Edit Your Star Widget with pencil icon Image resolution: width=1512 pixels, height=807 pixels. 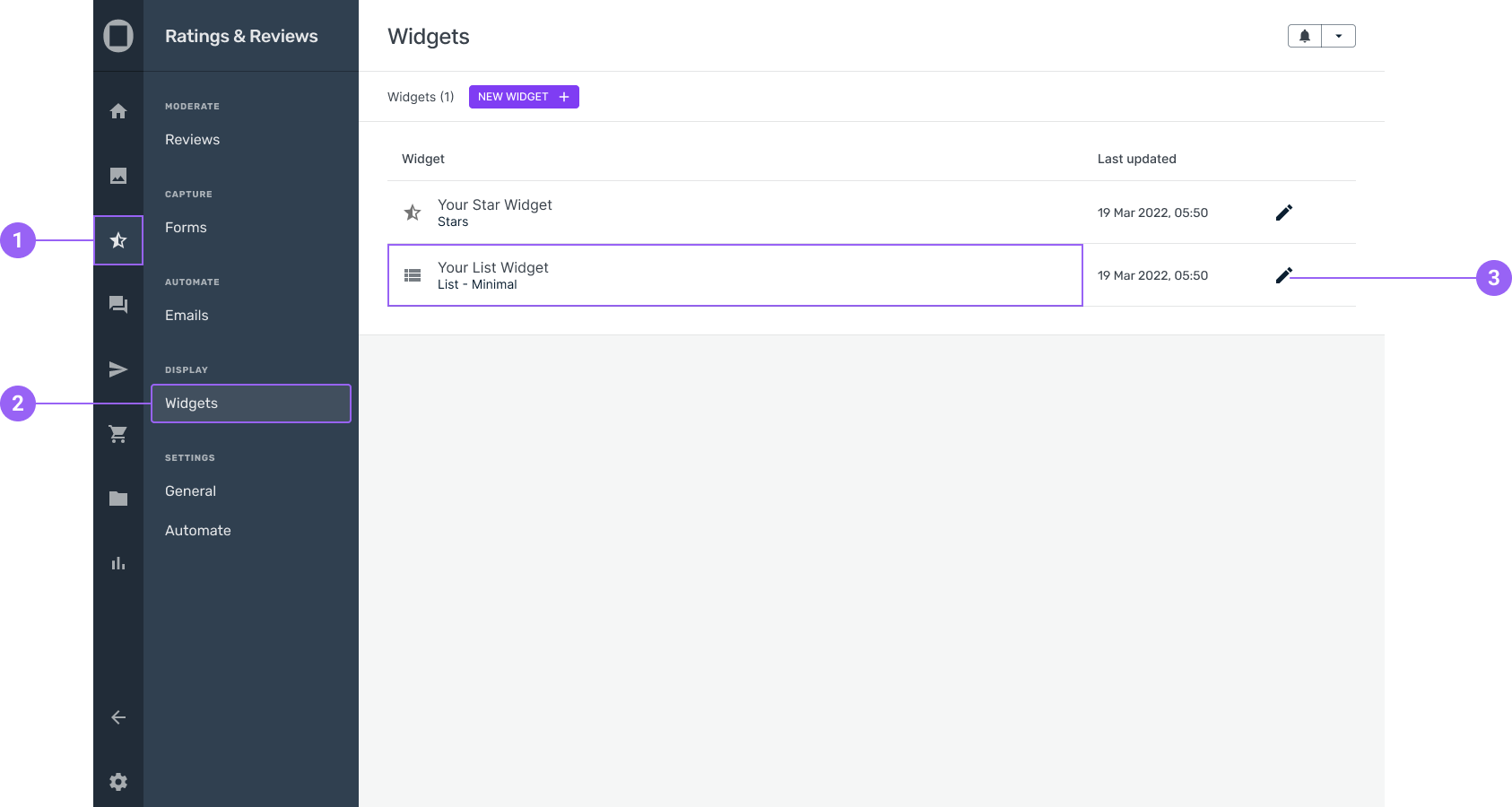coord(1284,213)
